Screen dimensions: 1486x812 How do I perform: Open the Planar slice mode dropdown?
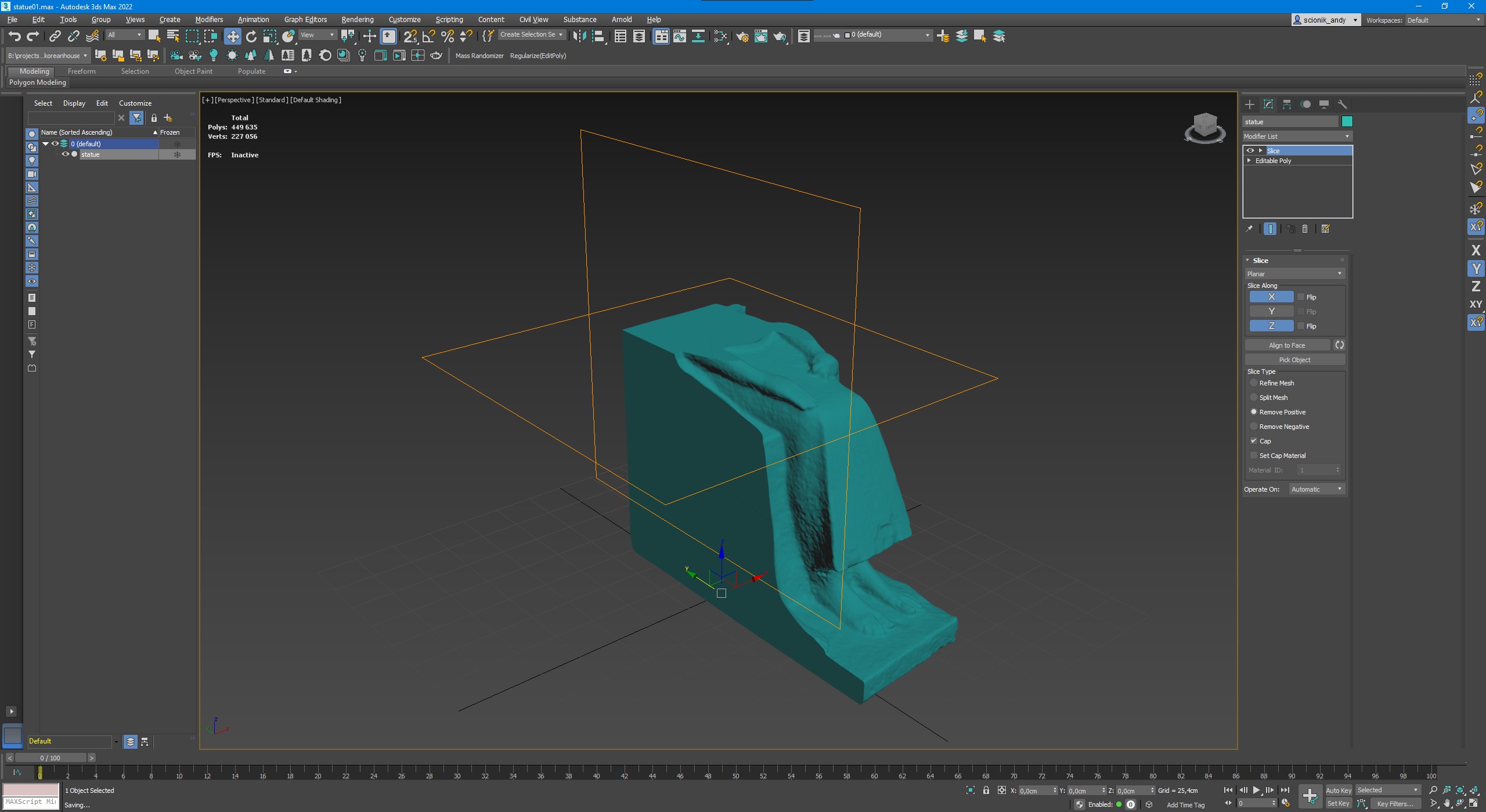pyautogui.click(x=1294, y=273)
